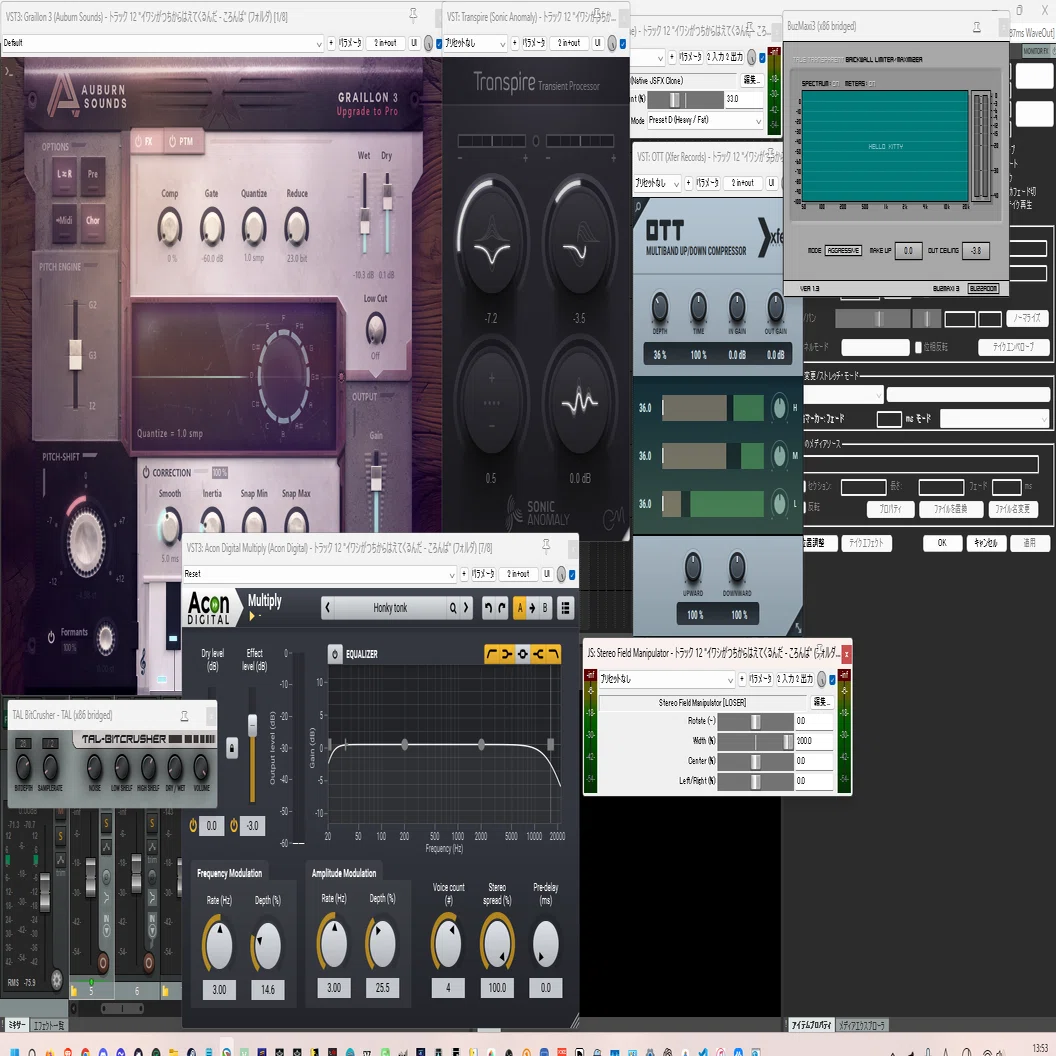Copy setting A to B in Multiply
This screenshot has height=1056, width=1056.
click(532, 608)
